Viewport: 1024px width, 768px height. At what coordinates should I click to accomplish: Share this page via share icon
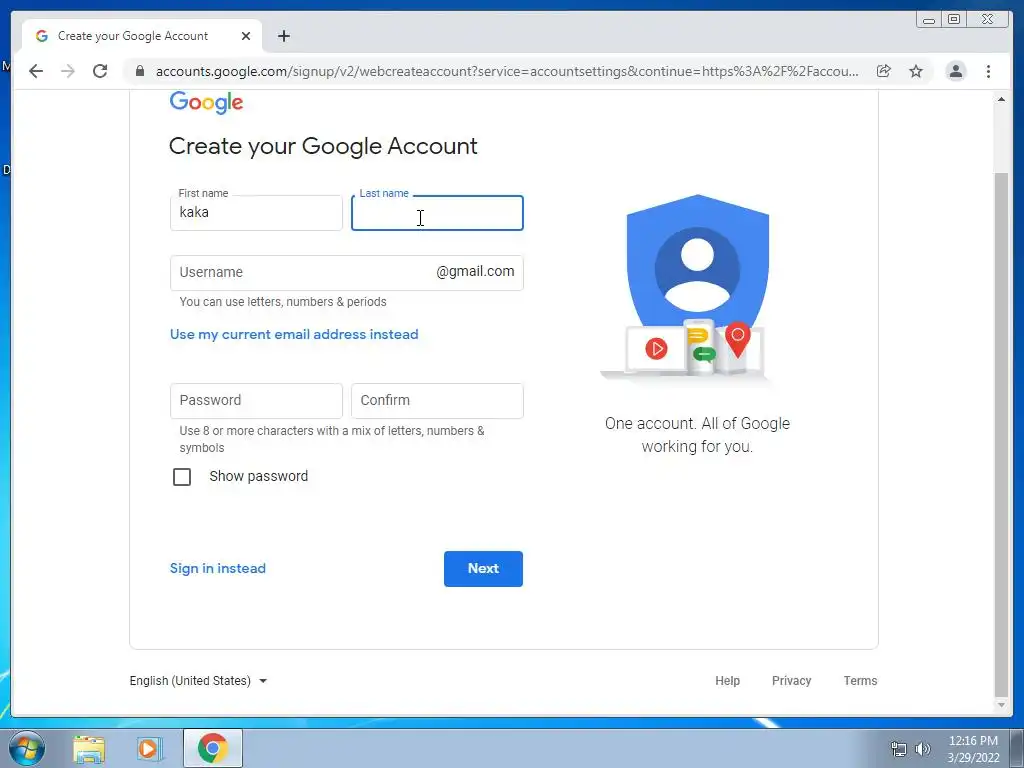point(883,71)
